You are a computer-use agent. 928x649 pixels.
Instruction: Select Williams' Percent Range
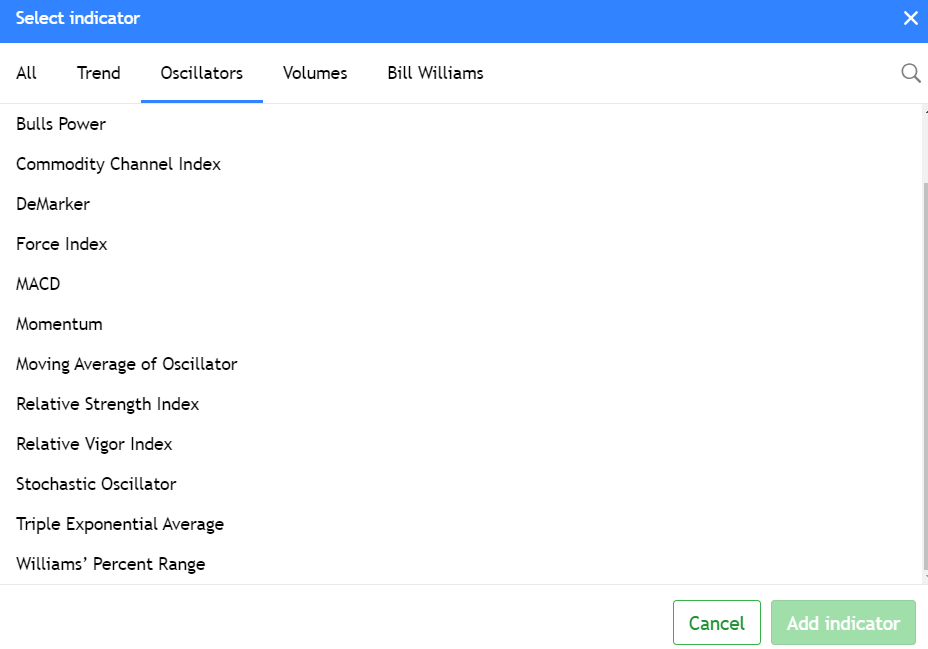click(110, 564)
